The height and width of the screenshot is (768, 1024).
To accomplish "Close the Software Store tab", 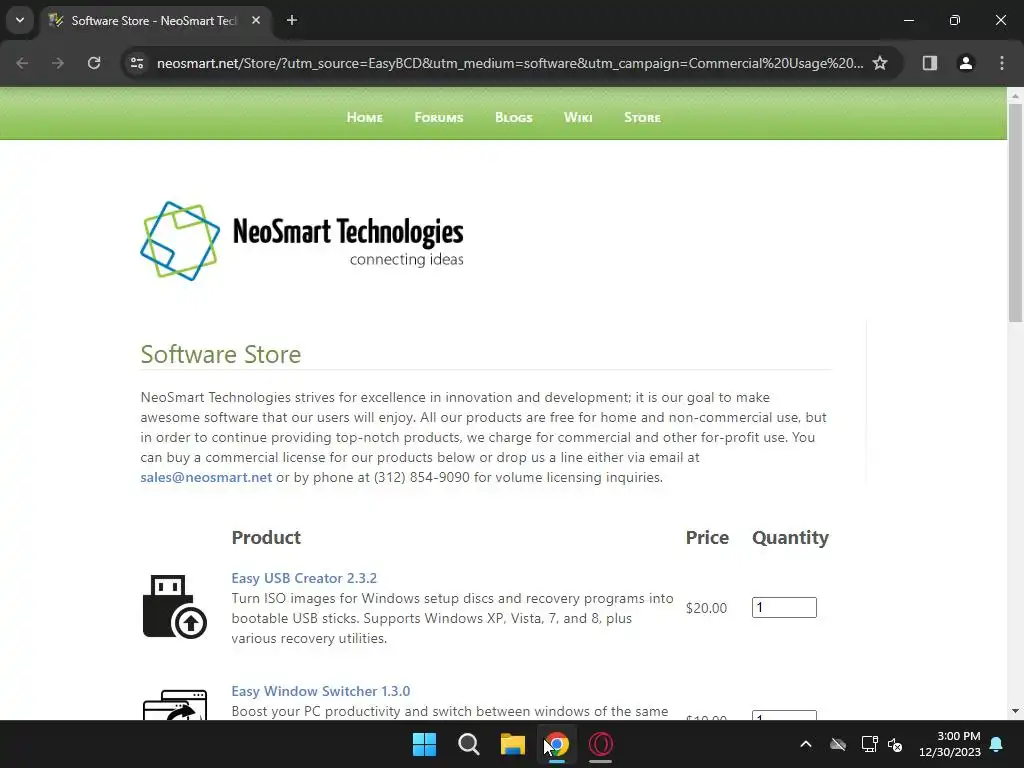I will 256,20.
